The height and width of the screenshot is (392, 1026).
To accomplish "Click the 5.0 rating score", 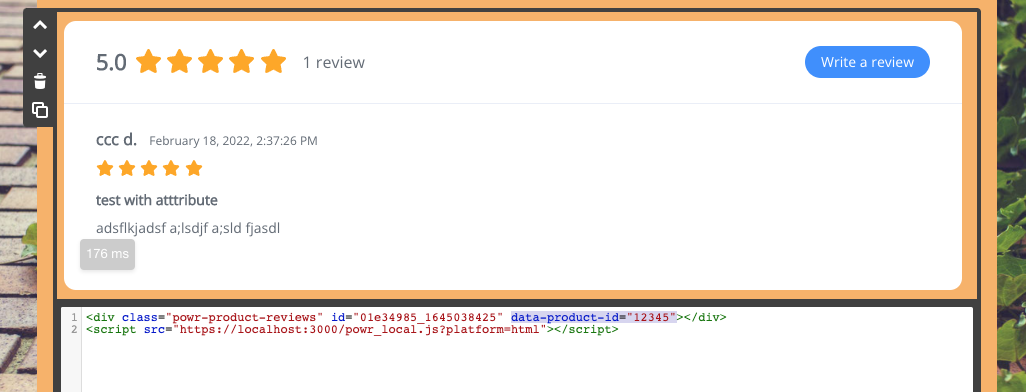I will pyautogui.click(x=111, y=63).
